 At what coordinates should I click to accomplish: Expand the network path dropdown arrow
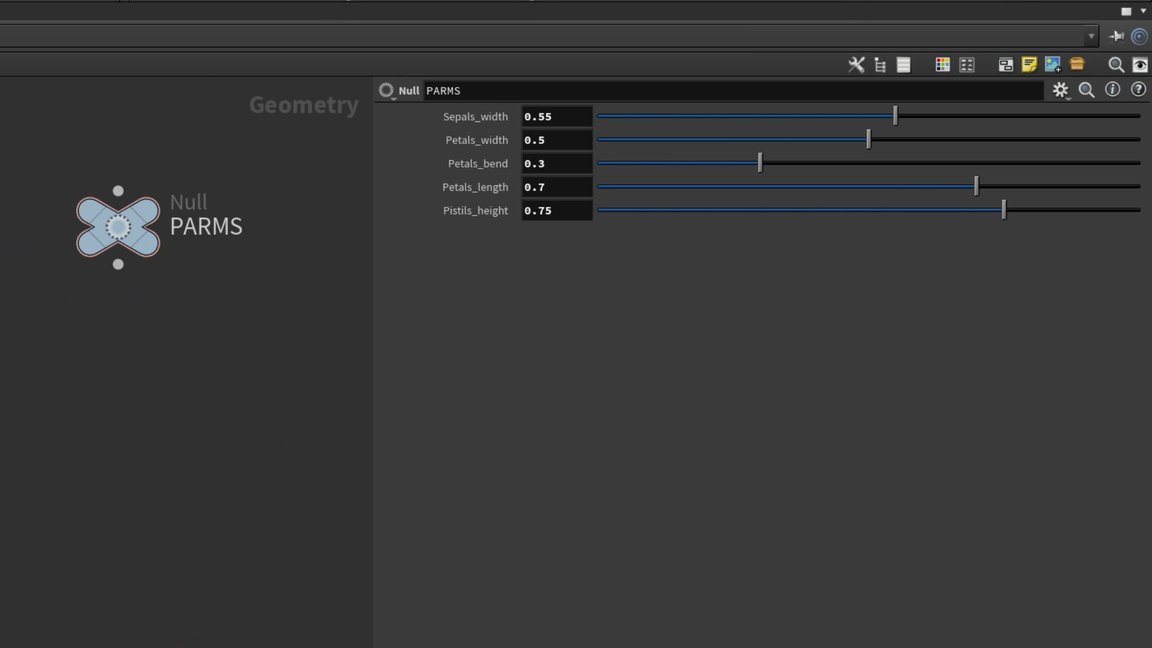[x=1091, y=36]
